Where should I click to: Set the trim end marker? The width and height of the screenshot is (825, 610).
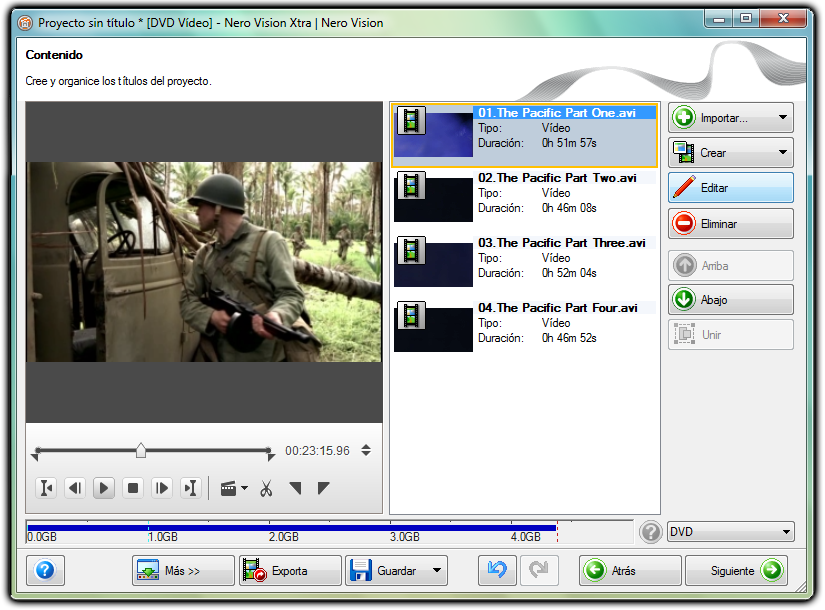[323, 488]
